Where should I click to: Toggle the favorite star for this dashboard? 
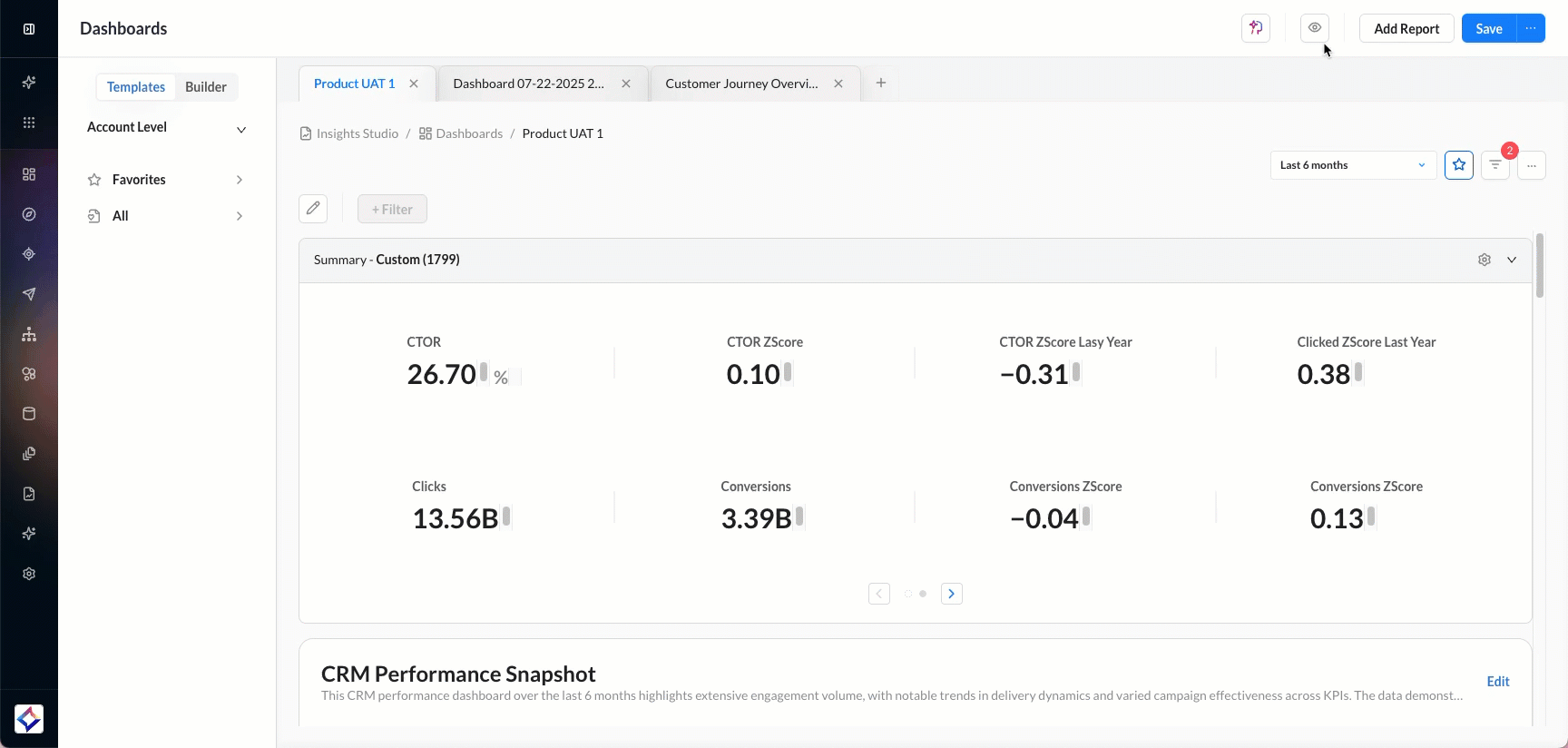[1458, 165]
